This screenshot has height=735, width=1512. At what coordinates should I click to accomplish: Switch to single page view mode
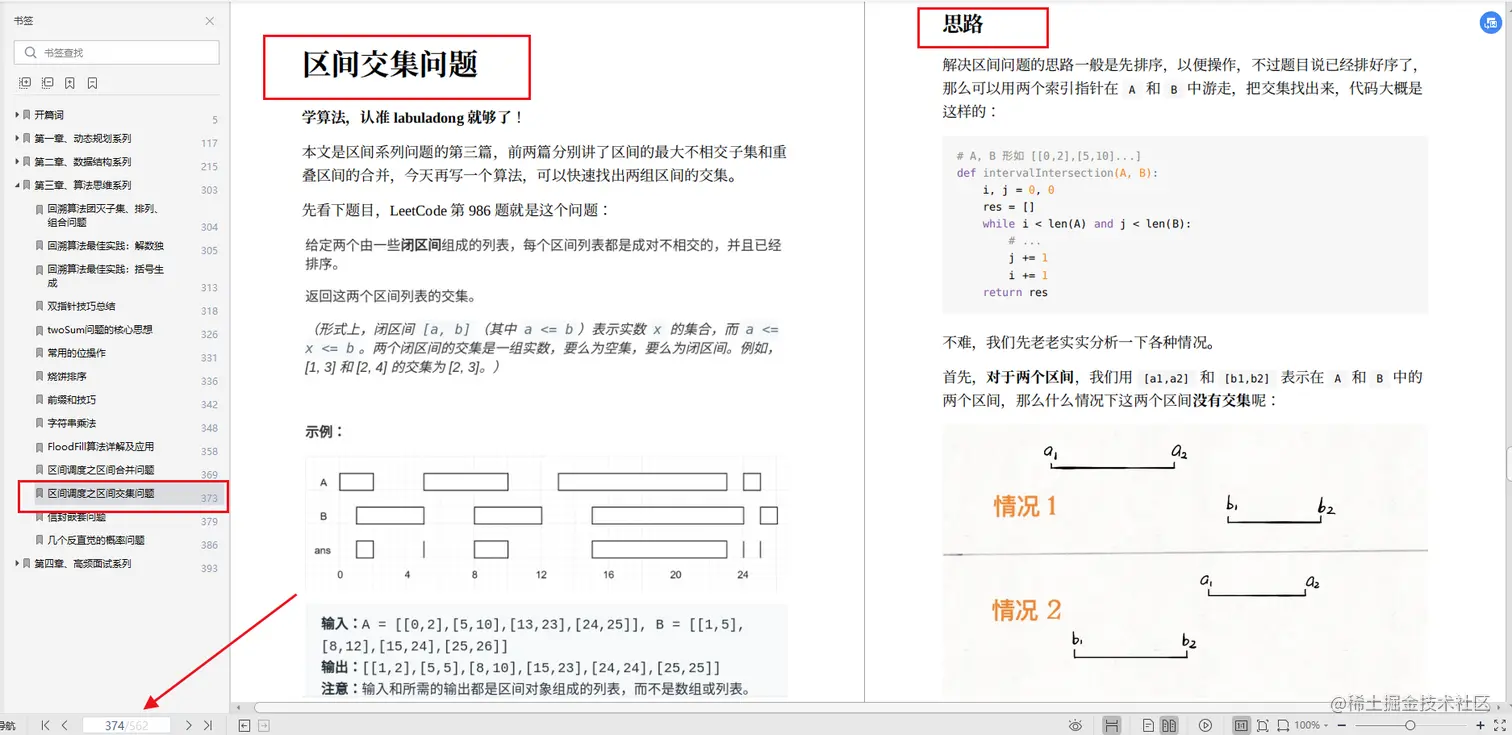(1148, 724)
